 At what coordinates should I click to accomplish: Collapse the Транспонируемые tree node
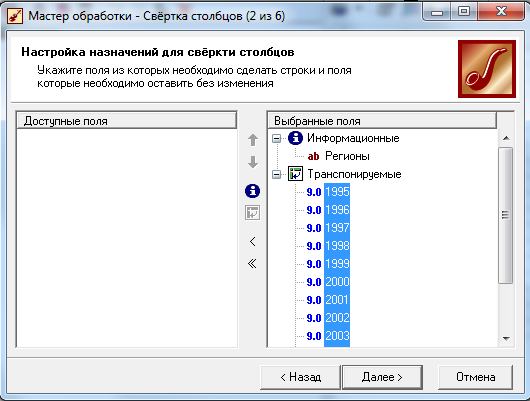coord(276,174)
